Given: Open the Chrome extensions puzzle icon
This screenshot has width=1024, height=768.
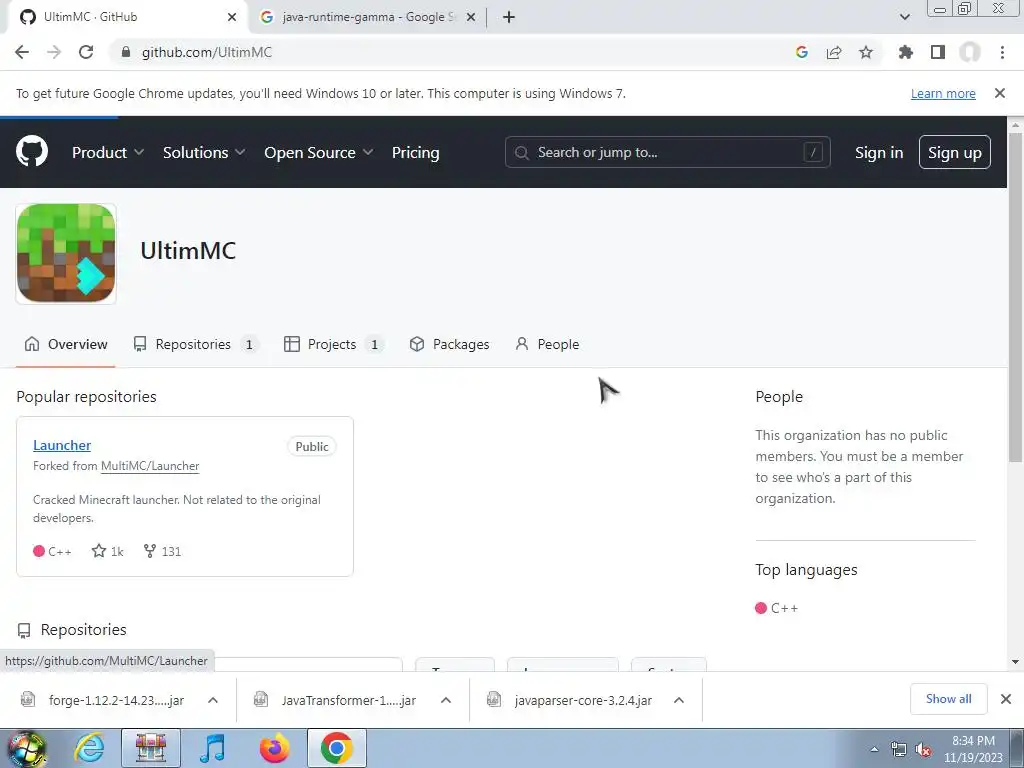Looking at the screenshot, I should 906,52.
